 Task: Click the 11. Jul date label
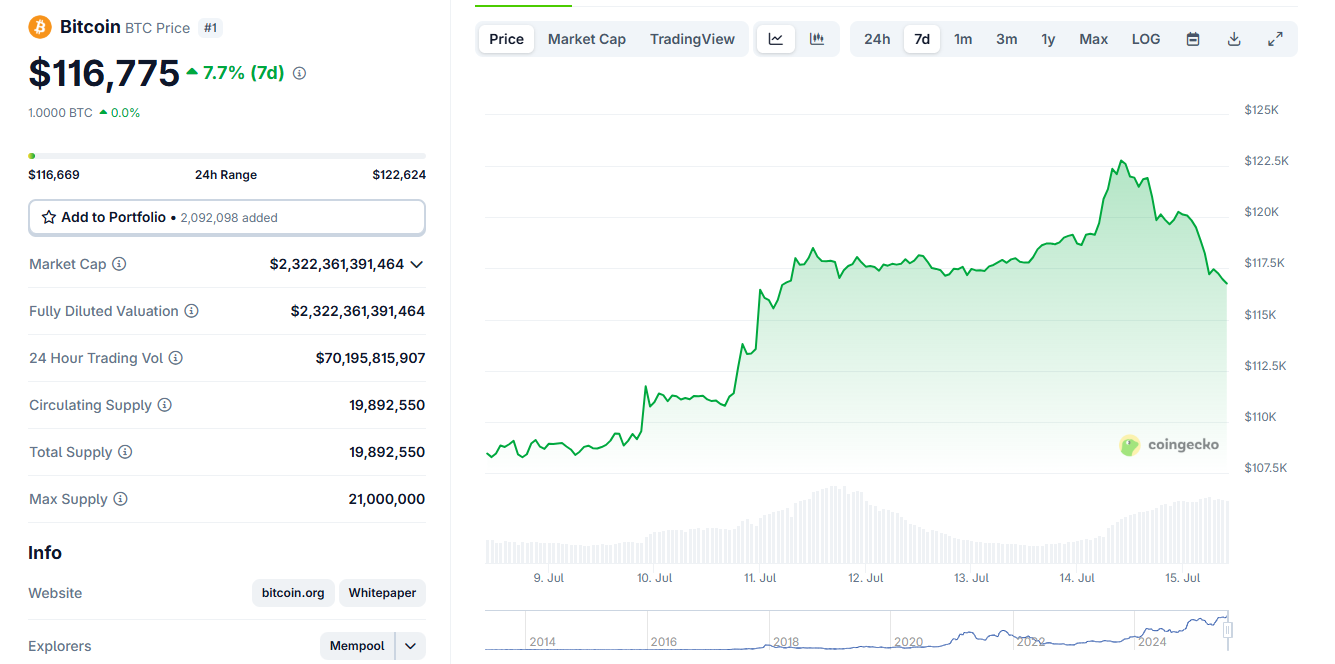760,578
